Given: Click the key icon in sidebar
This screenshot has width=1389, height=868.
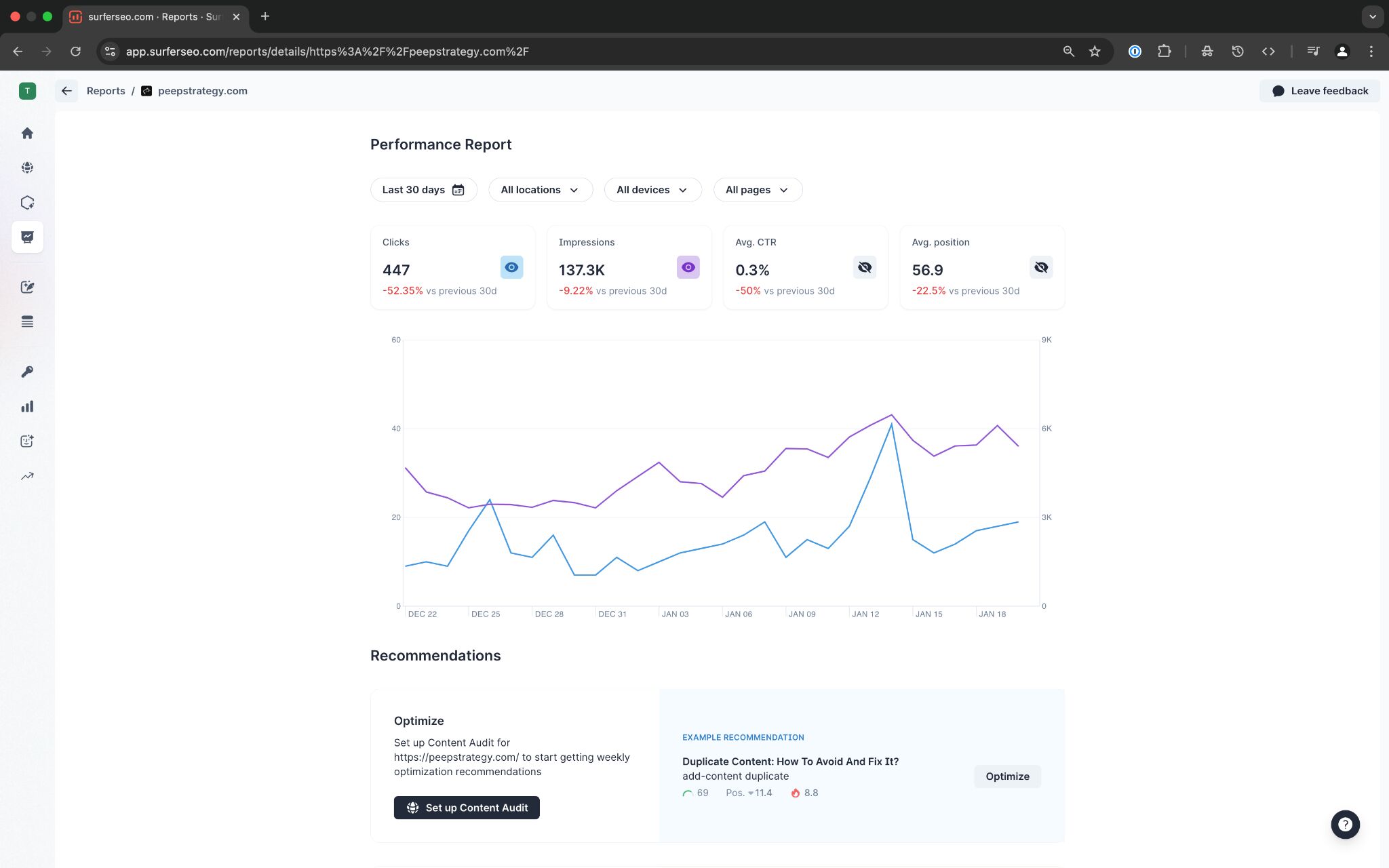Looking at the screenshot, I should (27, 372).
